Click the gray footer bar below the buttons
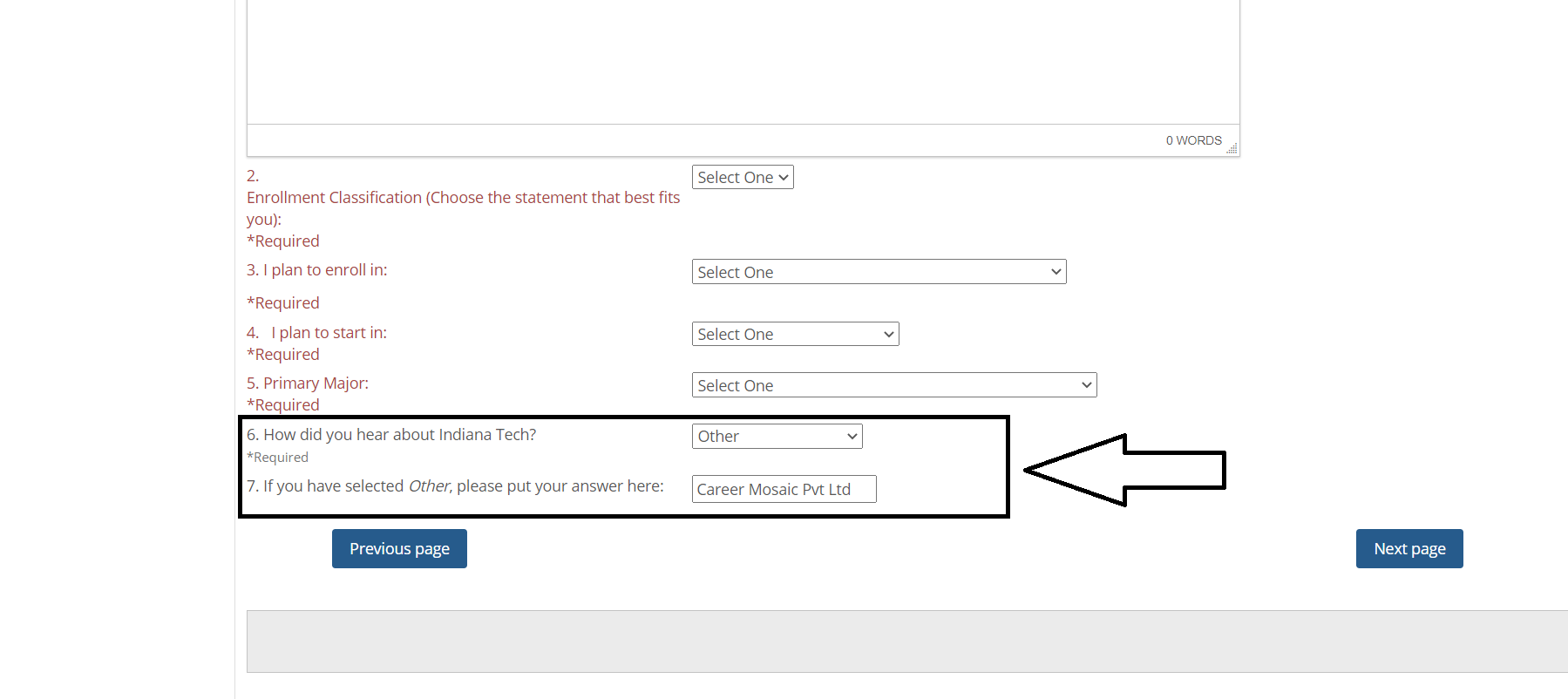The height and width of the screenshot is (699, 1568). tap(906, 641)
